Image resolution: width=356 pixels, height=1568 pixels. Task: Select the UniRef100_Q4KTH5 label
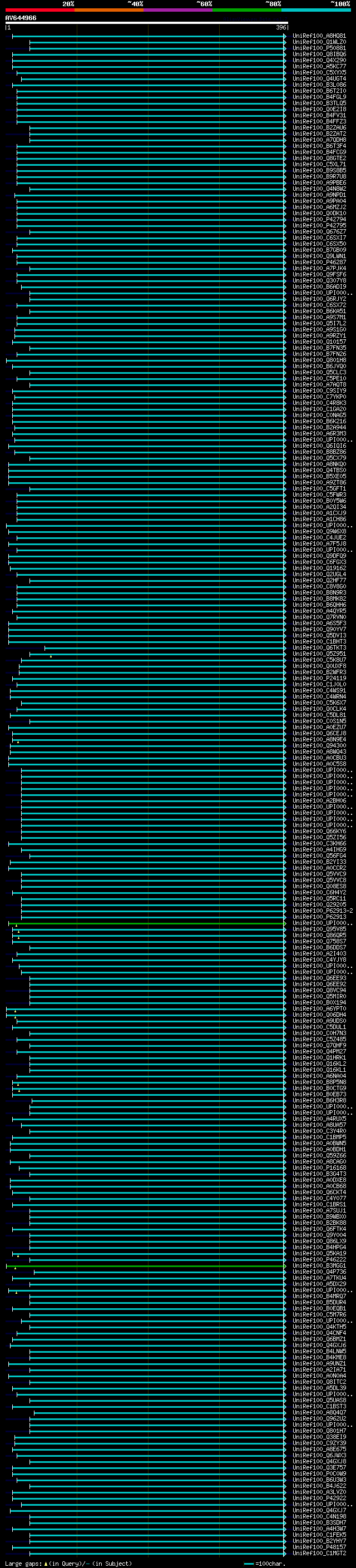319,1327
